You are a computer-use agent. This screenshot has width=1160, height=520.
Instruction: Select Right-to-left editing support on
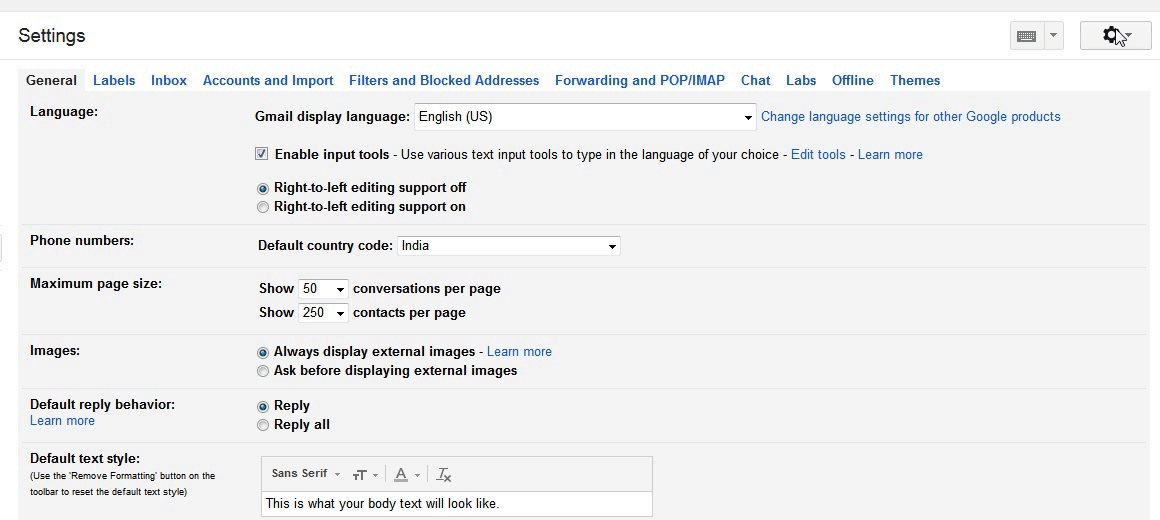[263, 207]
